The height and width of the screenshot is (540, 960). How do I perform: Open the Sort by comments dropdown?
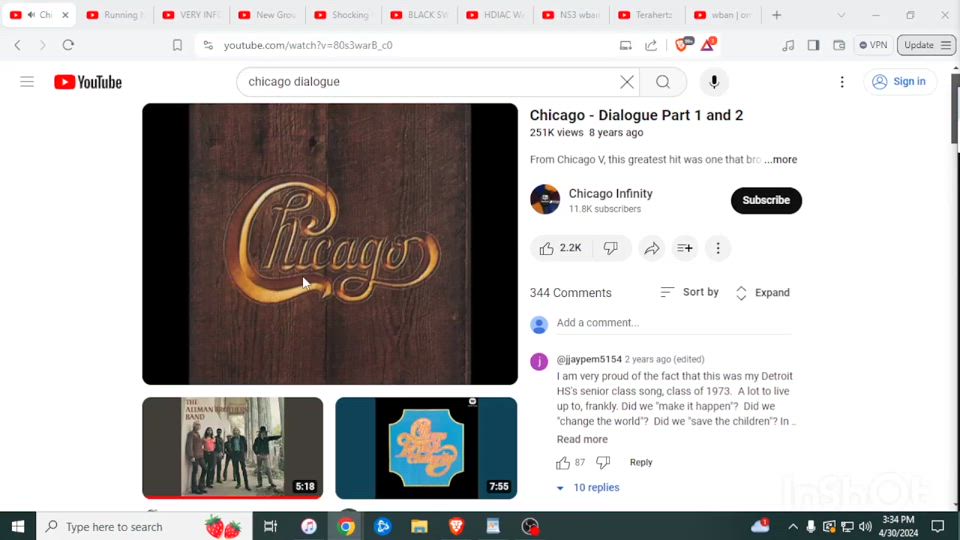(x=690, y=292)
